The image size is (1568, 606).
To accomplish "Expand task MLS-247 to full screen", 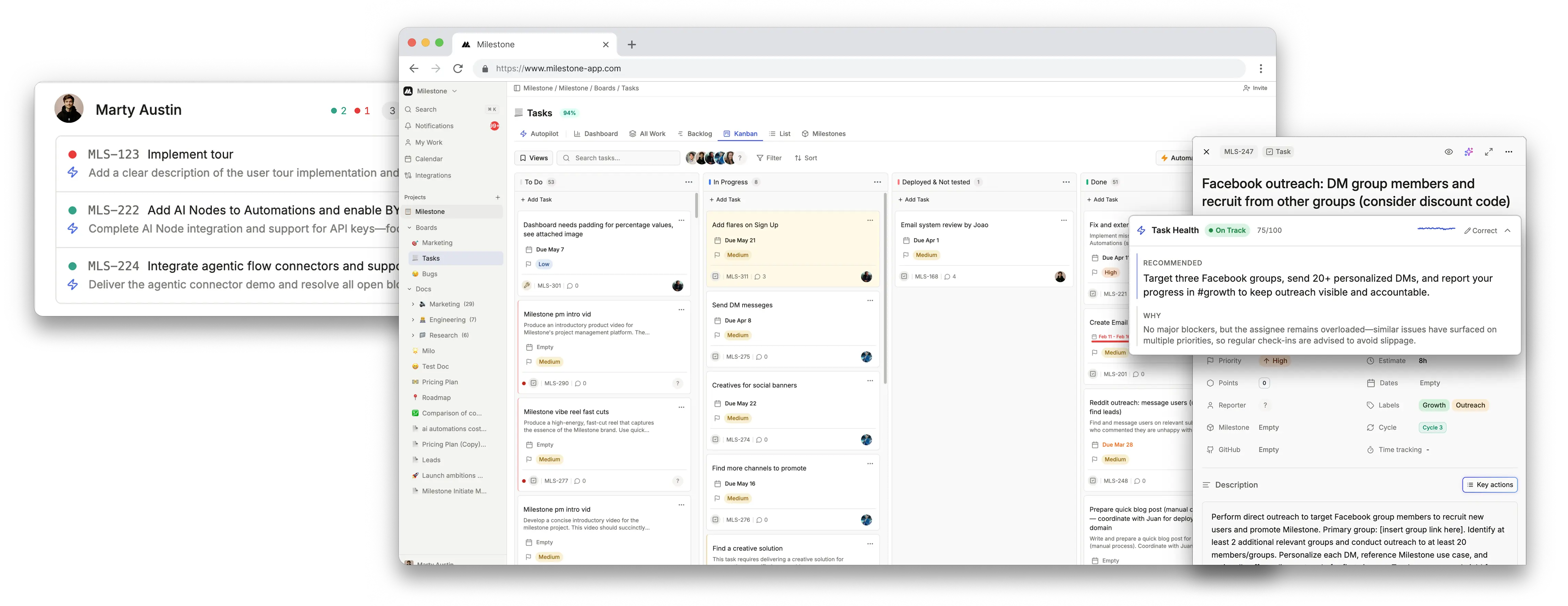I will point(1489,151).
